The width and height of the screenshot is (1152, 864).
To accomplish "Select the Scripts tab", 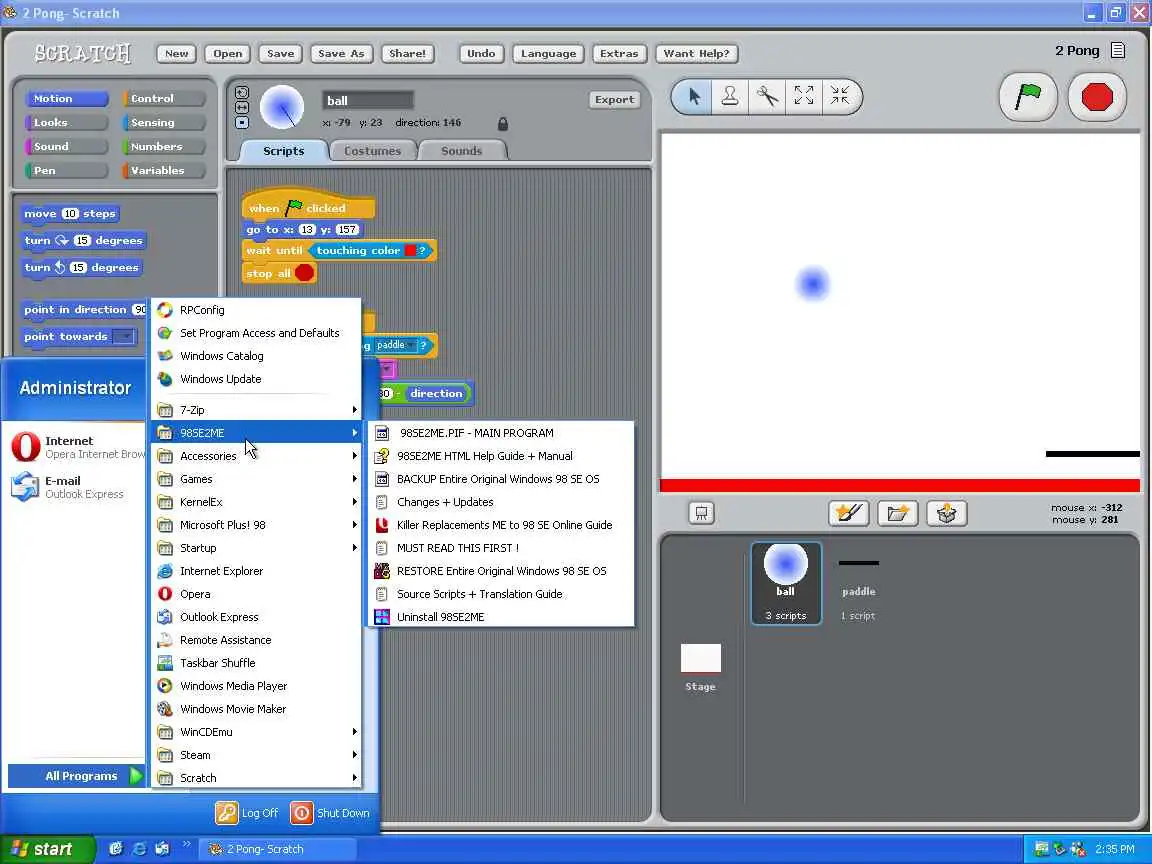I will (x=284, y=151).
